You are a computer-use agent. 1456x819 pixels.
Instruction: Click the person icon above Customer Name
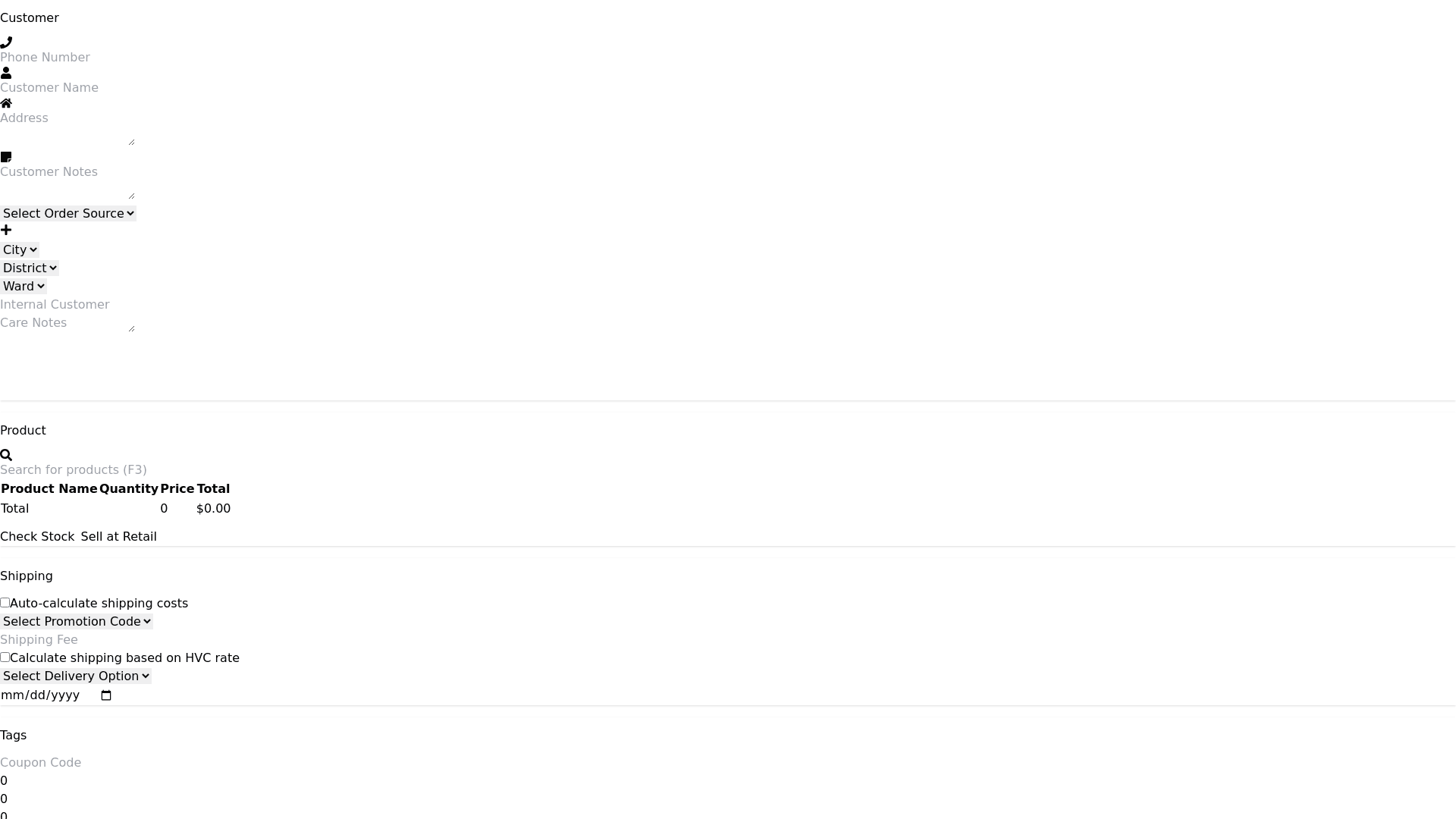(x=6, y=73)
